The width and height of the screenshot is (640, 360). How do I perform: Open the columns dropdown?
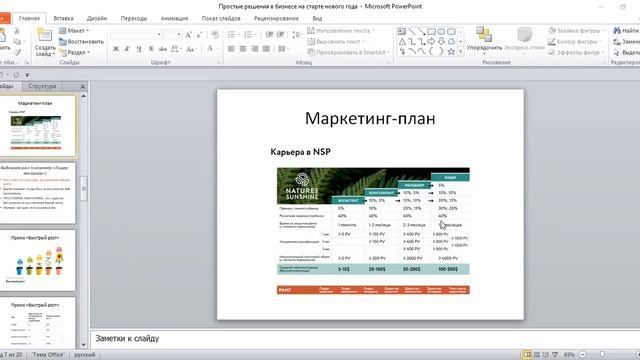point(283,49)
